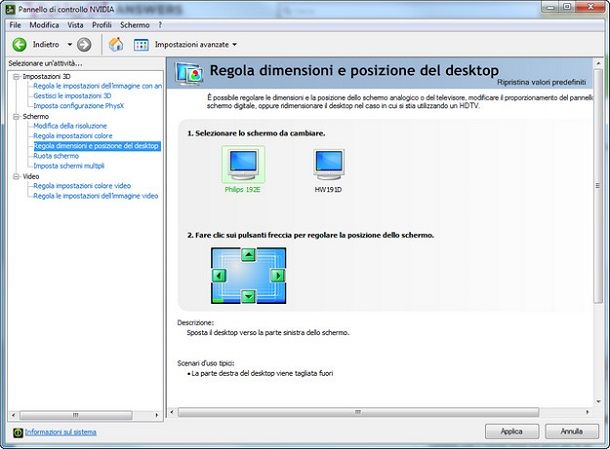Click the green Indietro back arrow icon
The image size is (610, 449).
19,45
